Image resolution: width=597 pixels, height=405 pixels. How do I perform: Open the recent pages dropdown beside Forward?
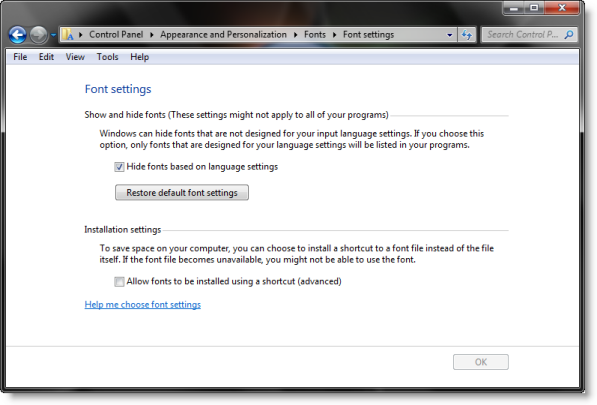[53, 35]
